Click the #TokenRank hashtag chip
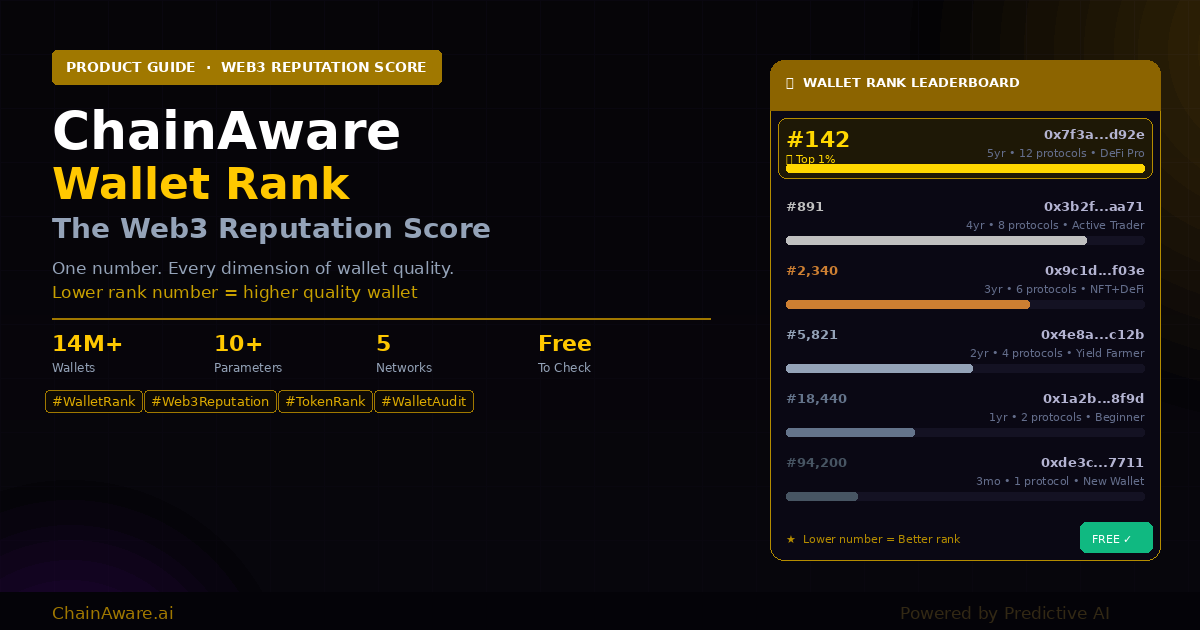Image resolution: width=1200 pixels, height=630 pixels. coord(325,402)
